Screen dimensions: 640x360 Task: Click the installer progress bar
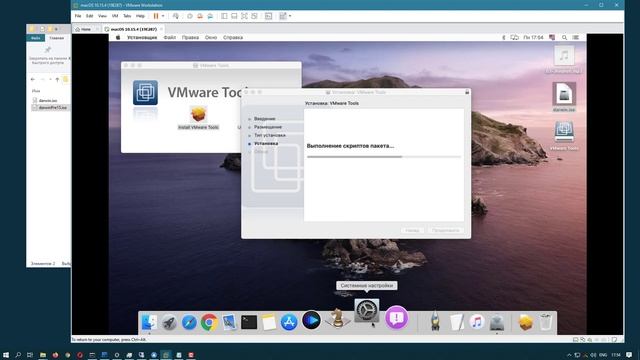384,157
